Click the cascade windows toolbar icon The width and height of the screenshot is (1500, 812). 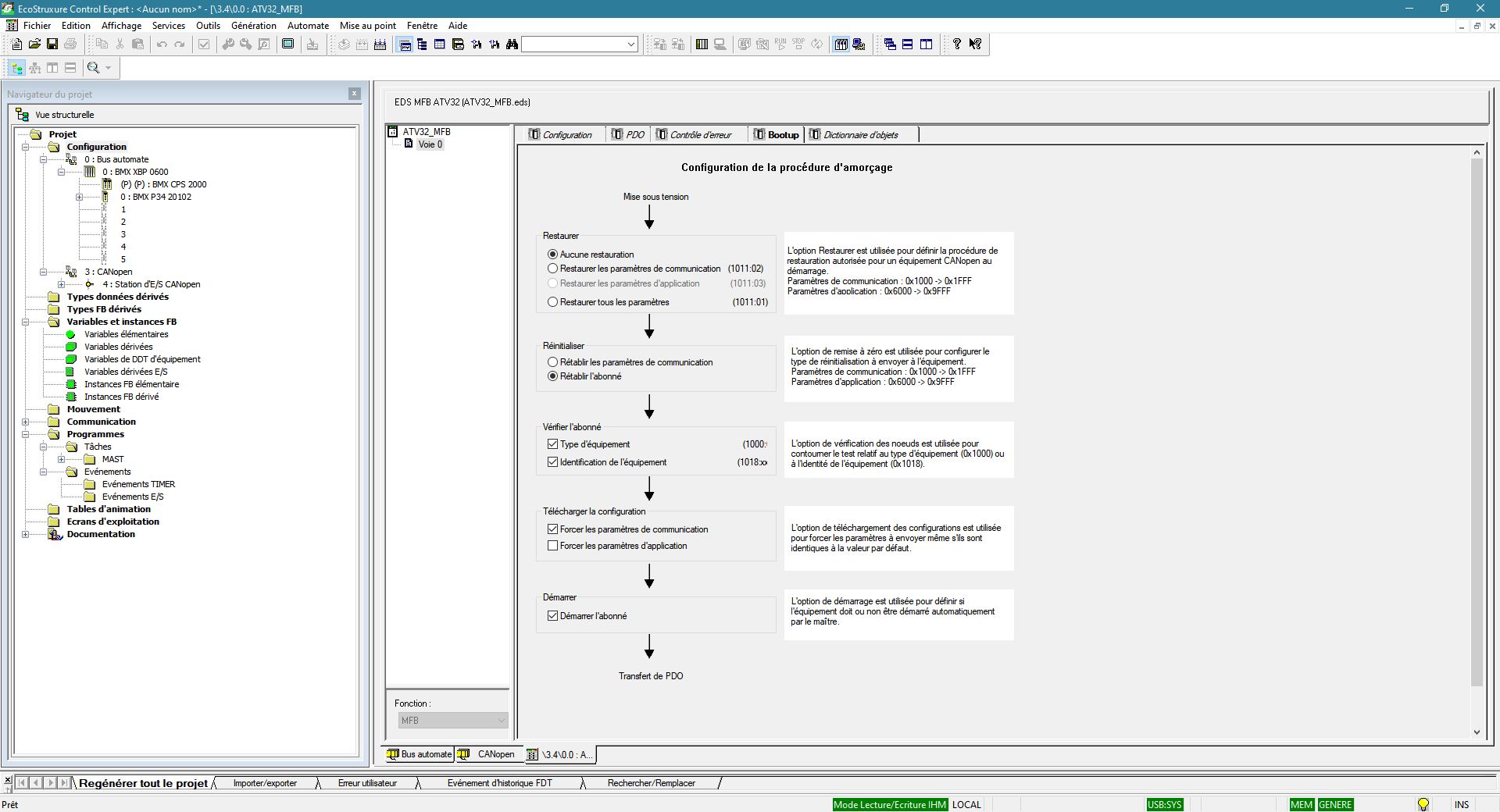[890, 45]
